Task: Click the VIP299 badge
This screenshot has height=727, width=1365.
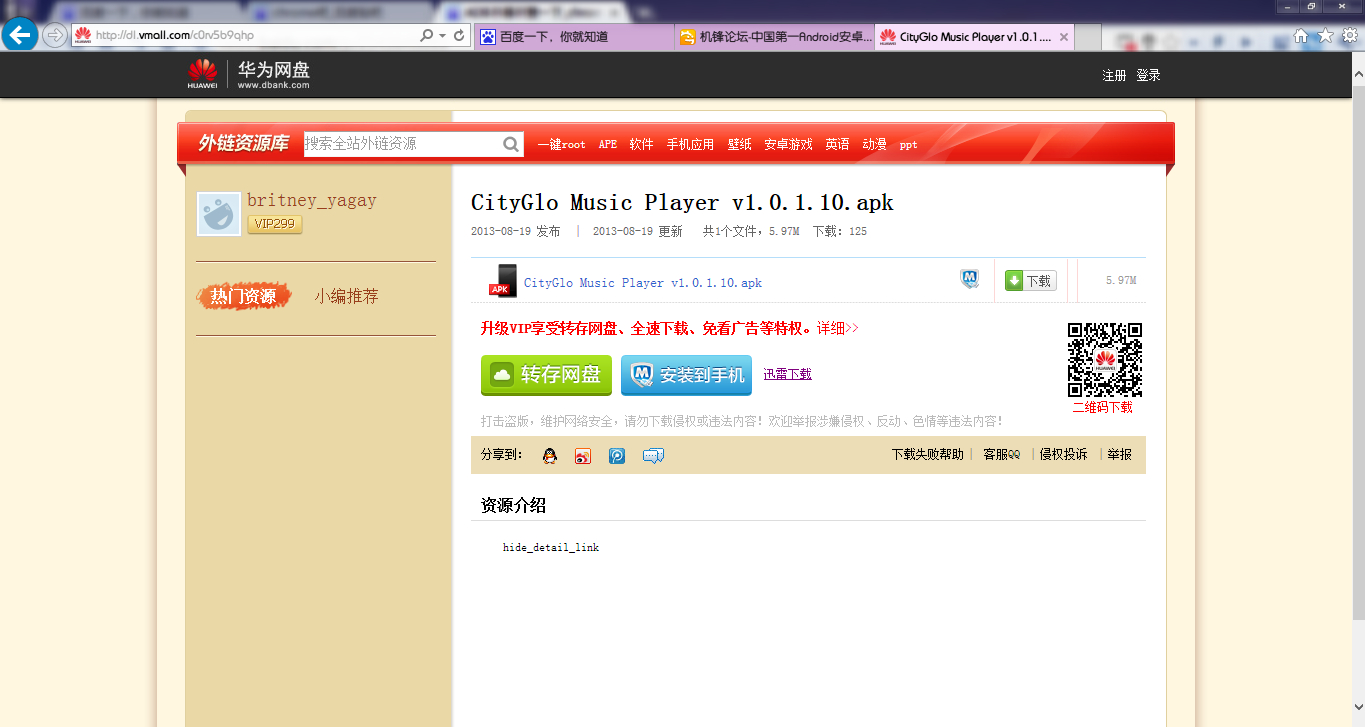Action: (x=275, y=224)
